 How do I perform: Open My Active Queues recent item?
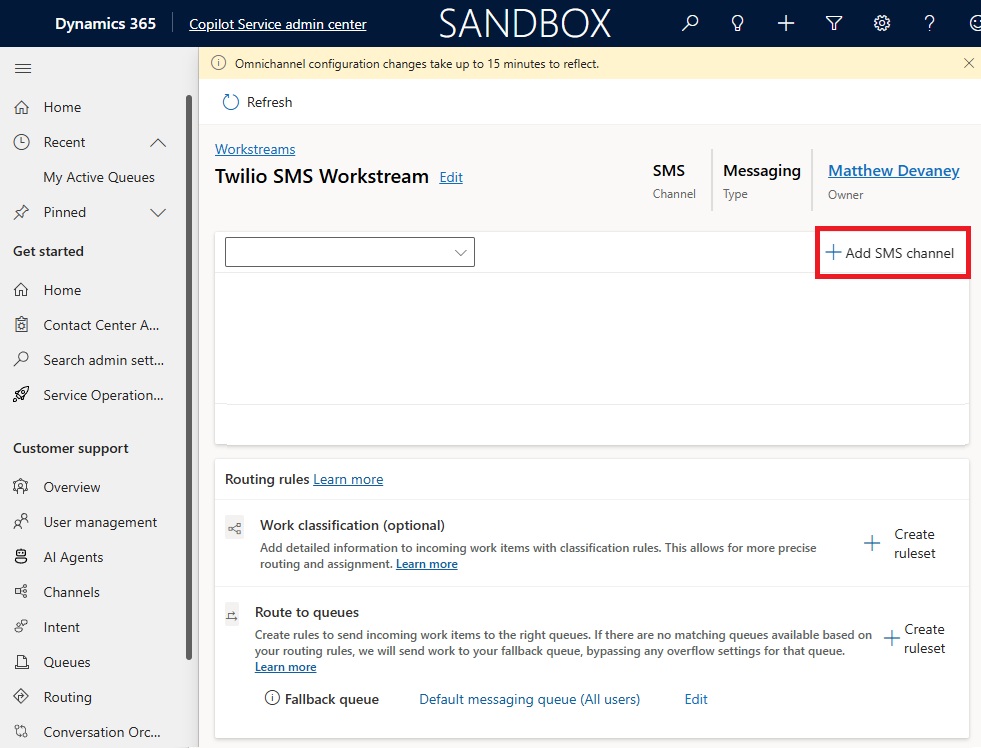tap(99, 178)
